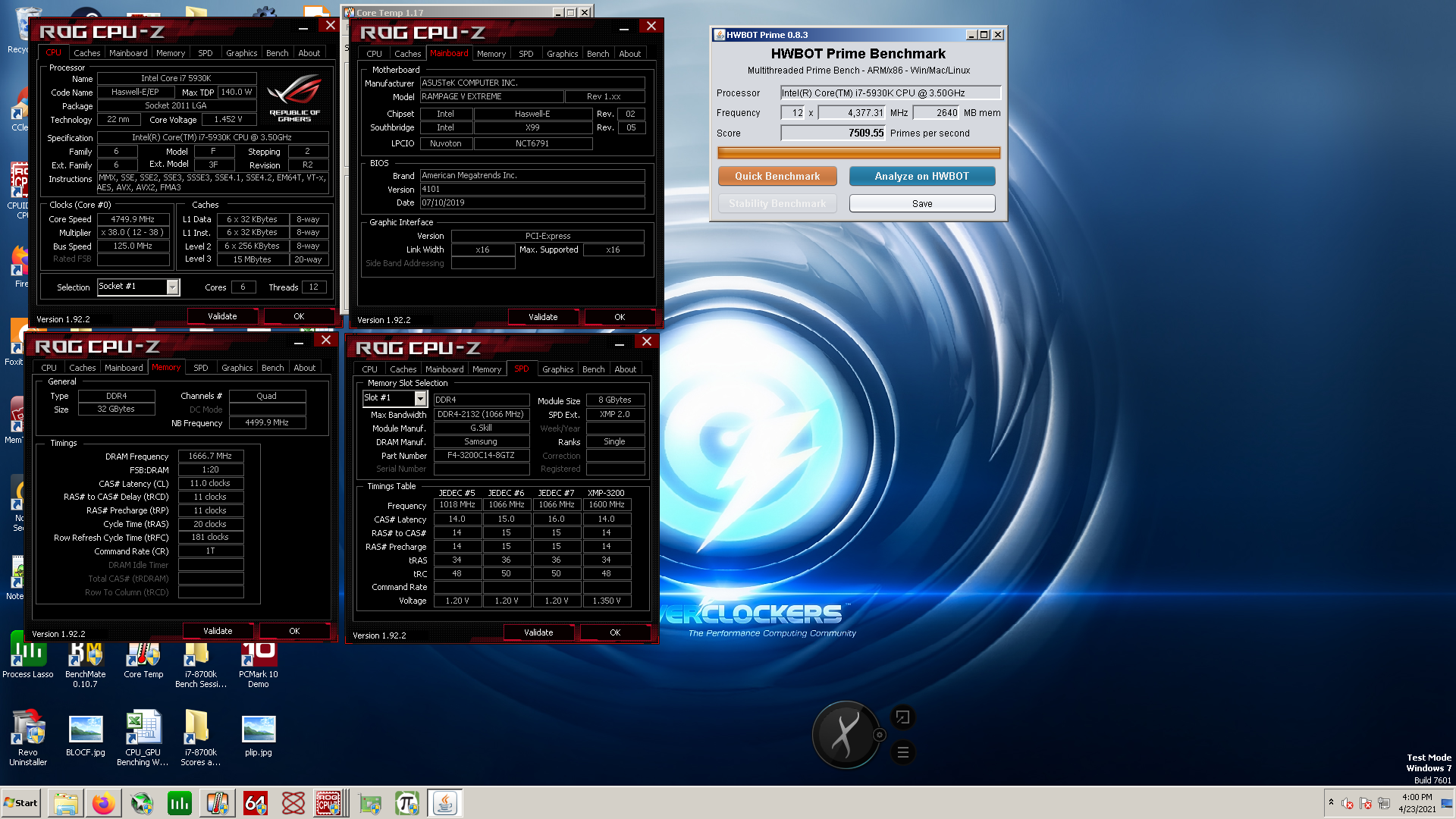Click orange progress bar in HWBOT Prime
This screenshot has width=1456, height=819.
pyautogui.click(x=858, y=152)
